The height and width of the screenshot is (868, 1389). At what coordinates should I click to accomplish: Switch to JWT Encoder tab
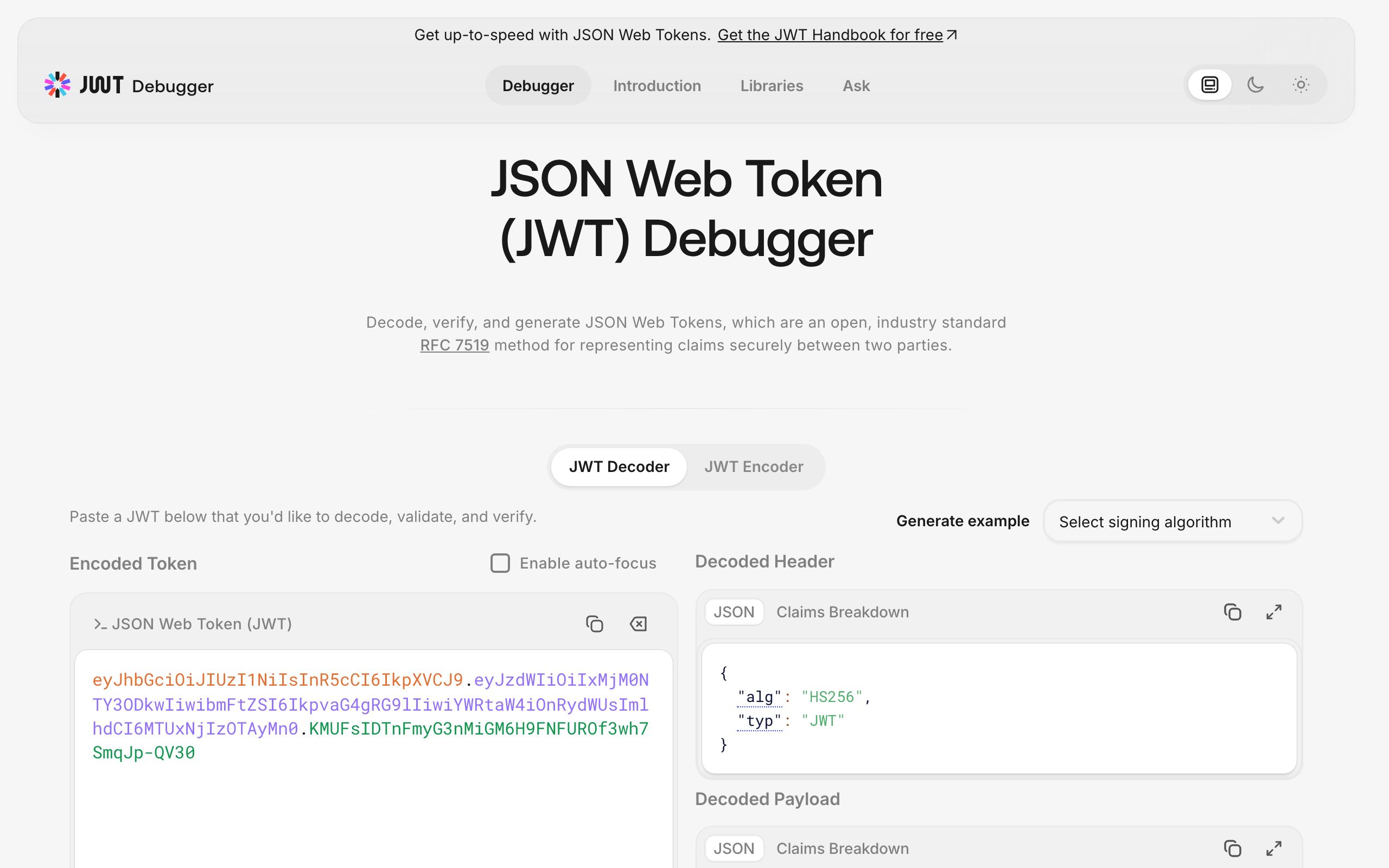point(754,467)
